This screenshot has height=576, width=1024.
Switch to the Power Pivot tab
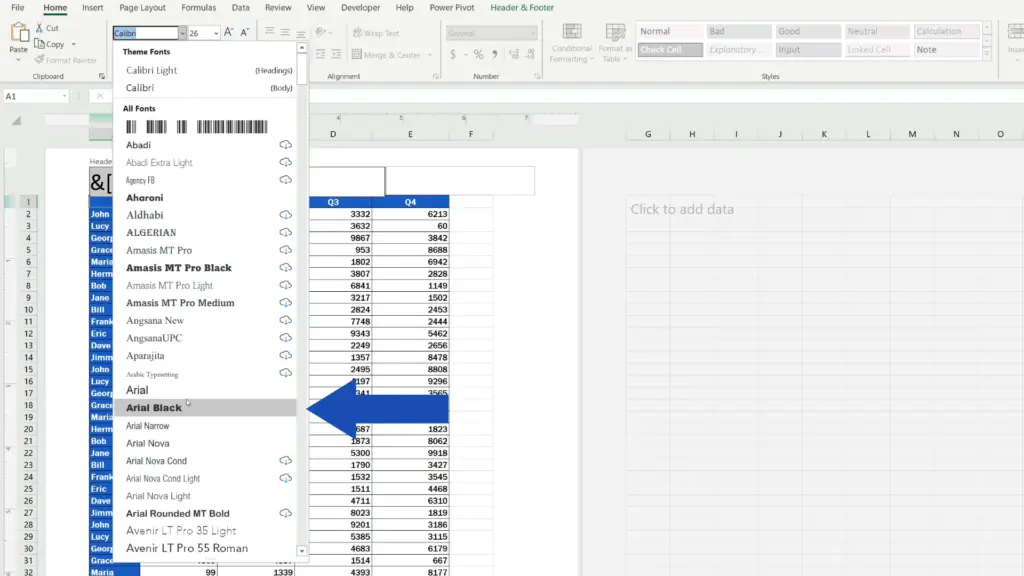pos(451,8)
